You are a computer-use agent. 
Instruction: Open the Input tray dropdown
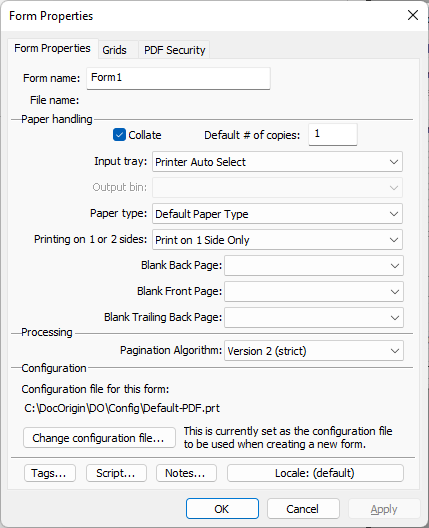point(277,162)
